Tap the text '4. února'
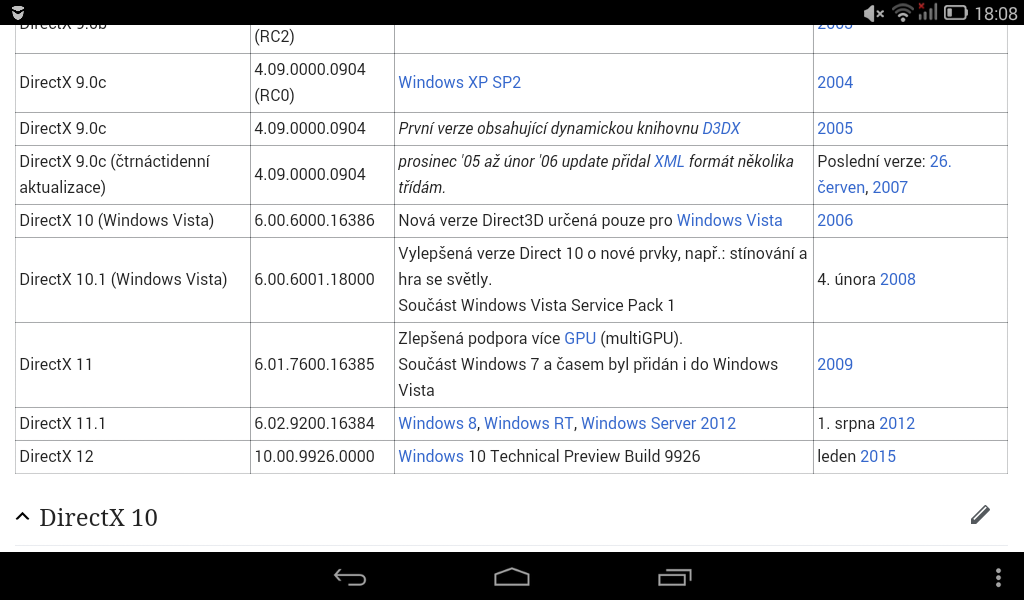1024x600 pixels. click(846, 279)
